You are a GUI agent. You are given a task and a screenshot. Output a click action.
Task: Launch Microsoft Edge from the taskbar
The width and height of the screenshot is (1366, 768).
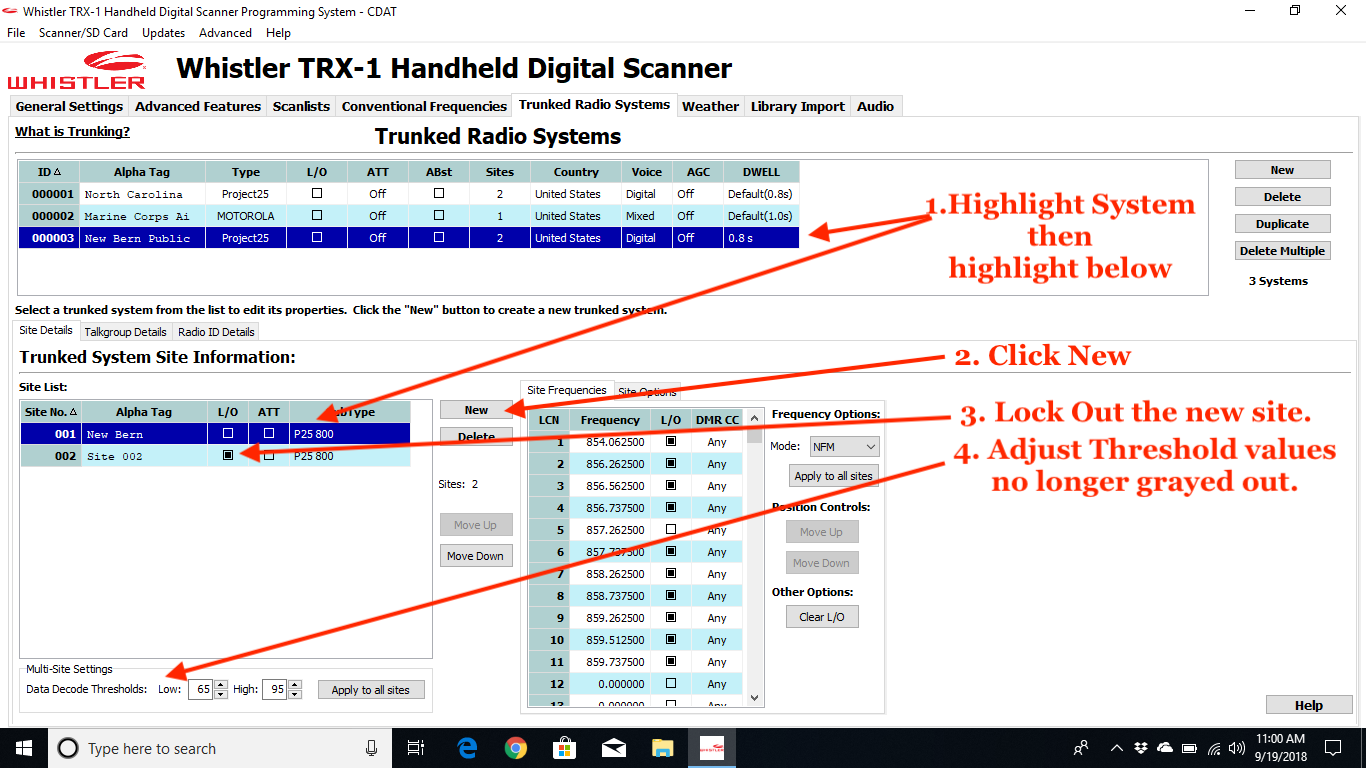pos(467,748)
